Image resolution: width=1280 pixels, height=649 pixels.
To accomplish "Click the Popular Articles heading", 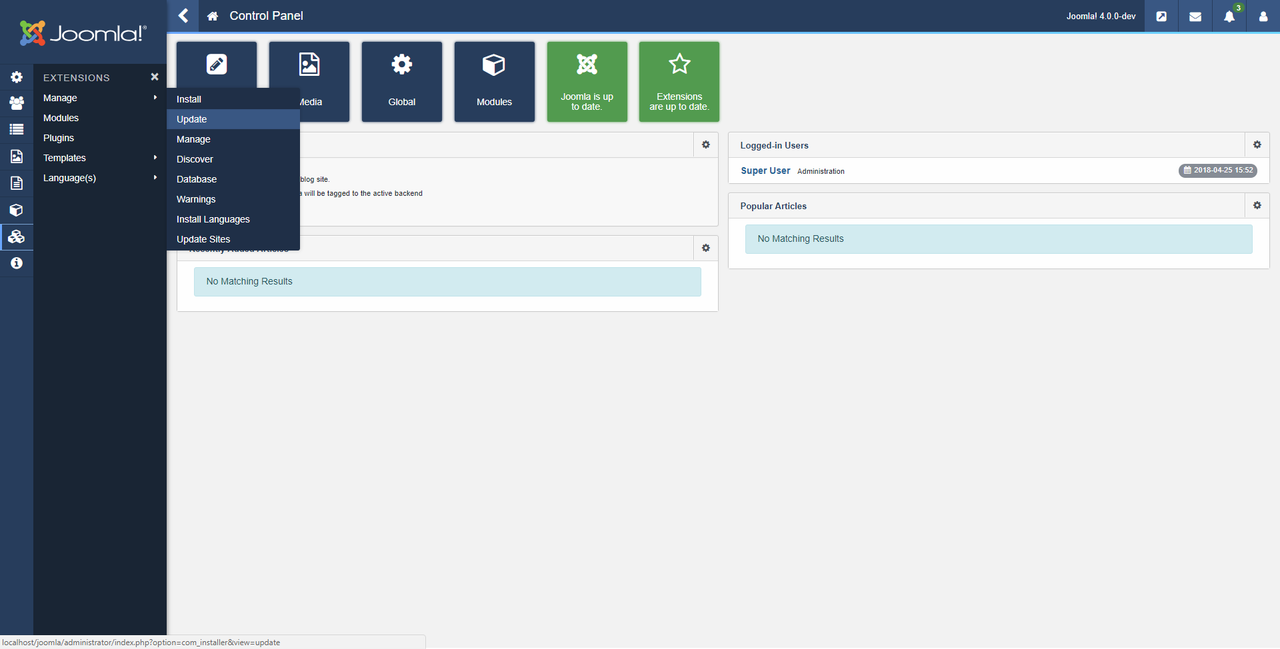I will pyautogui.click(x=773, y=206).
